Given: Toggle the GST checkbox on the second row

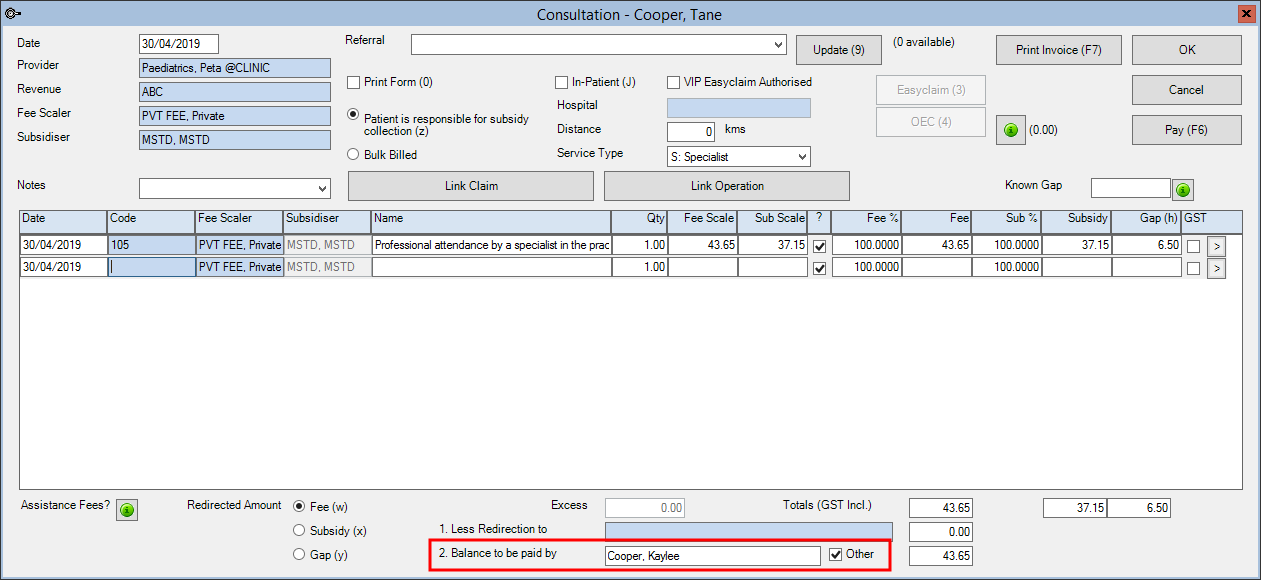Looking at the screenshot, I should (1193, 268).
